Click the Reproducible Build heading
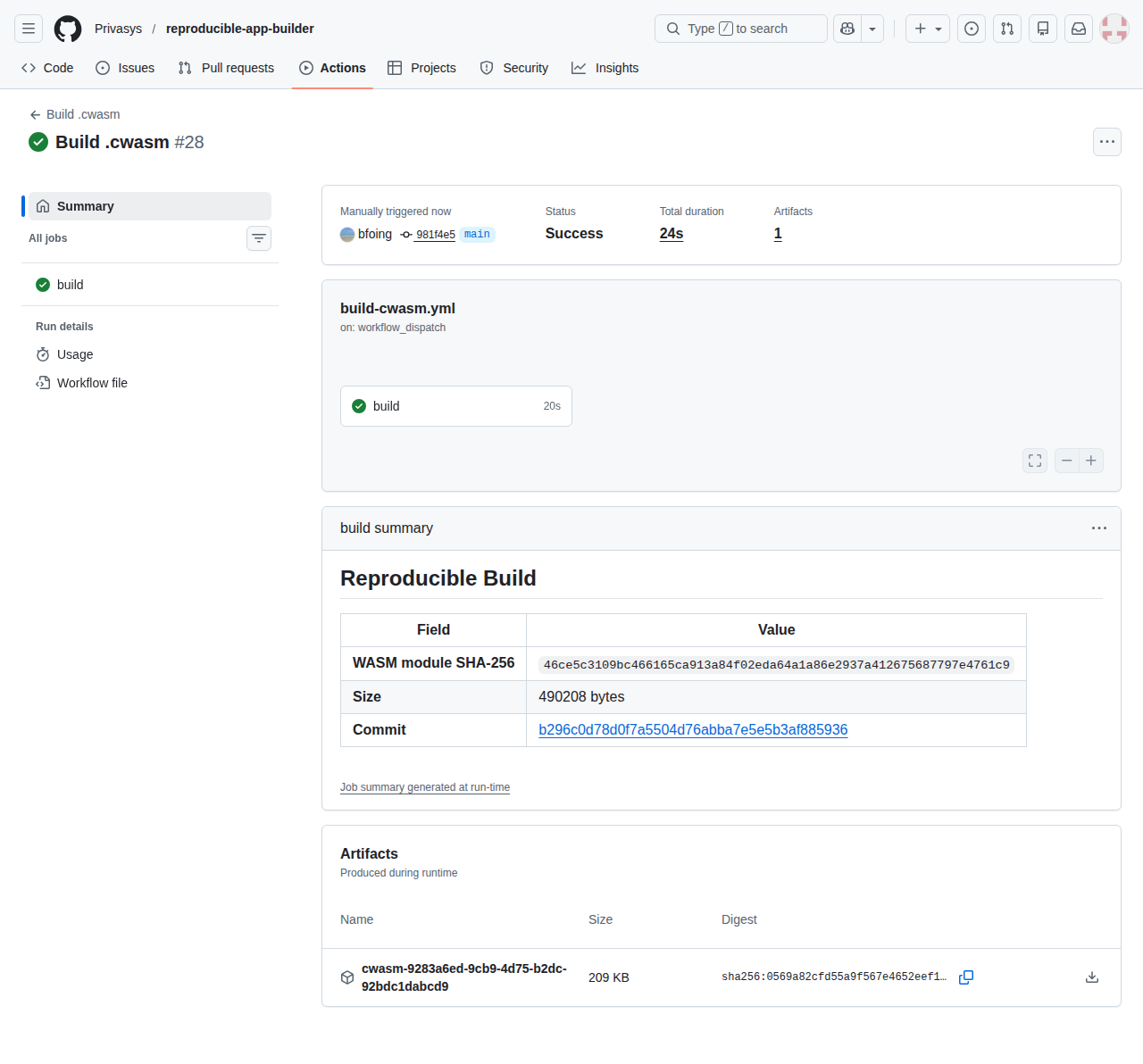 (x=438, y=578)
